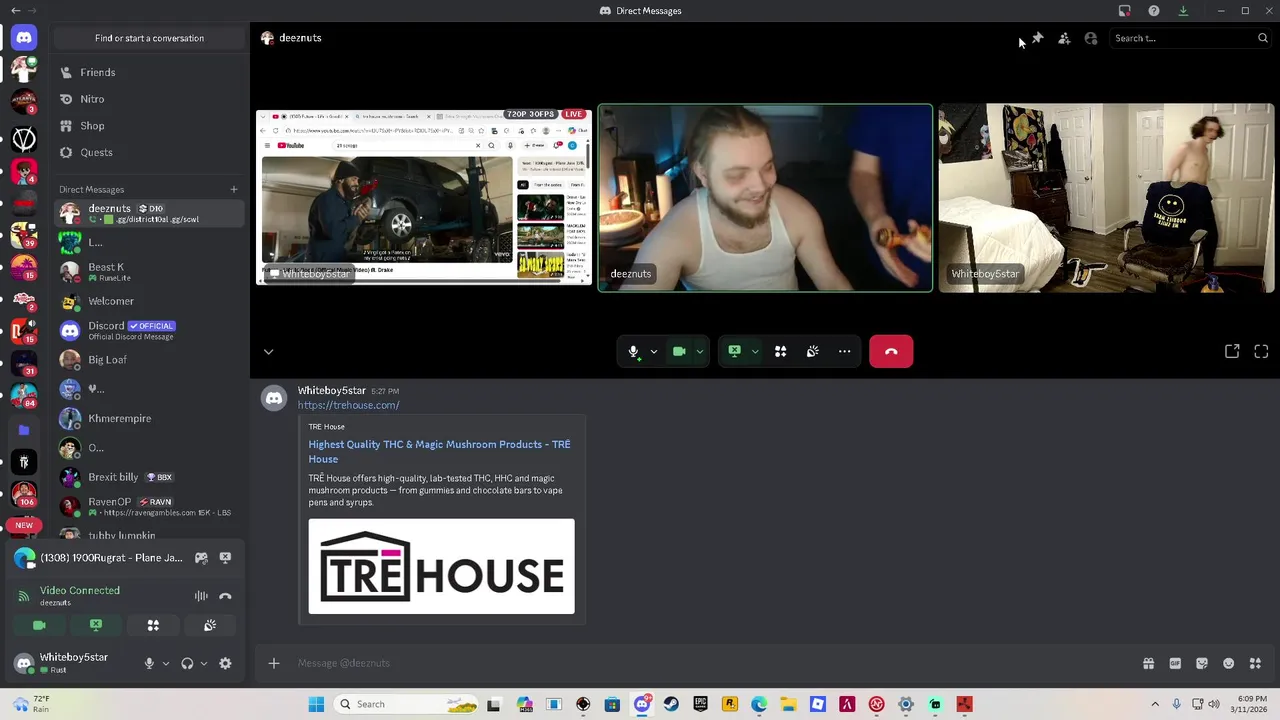Screen dimensions: 1280x720
Task: Open input device dropdown in user panel
Action: tap(166, 663)
